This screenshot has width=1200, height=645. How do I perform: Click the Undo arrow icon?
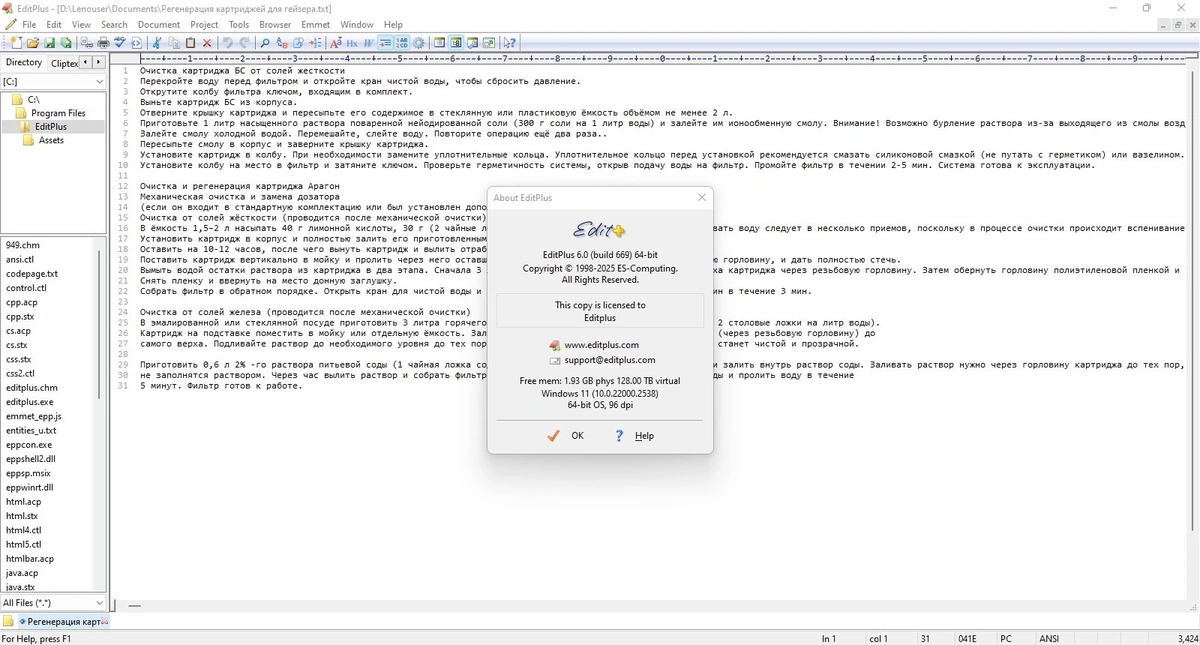(227, 43)
